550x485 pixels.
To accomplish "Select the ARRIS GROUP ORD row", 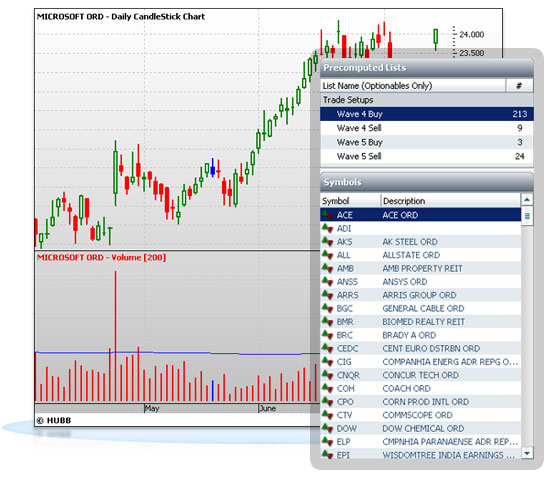I will tap(421, 295).
